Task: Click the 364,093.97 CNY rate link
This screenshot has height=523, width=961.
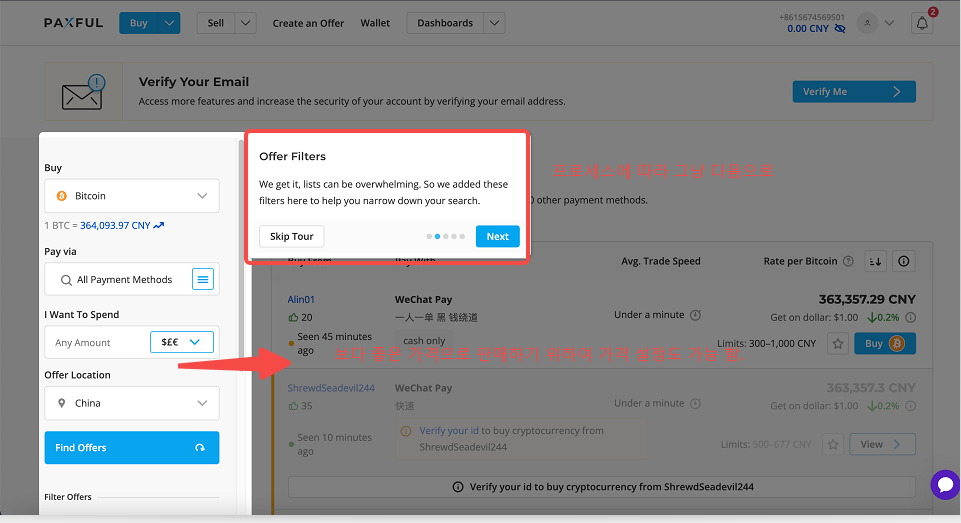Action: [x=115, y=226]
